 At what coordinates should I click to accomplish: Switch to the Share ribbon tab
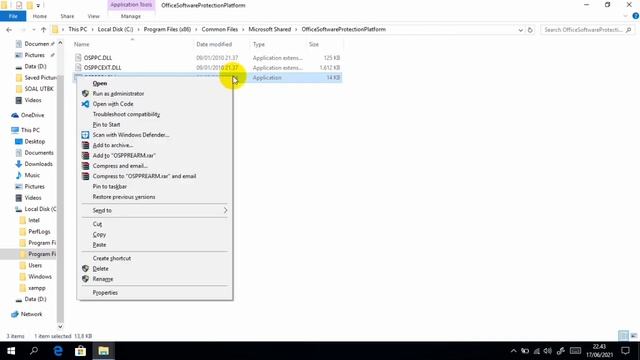click(x=67, y=16)
